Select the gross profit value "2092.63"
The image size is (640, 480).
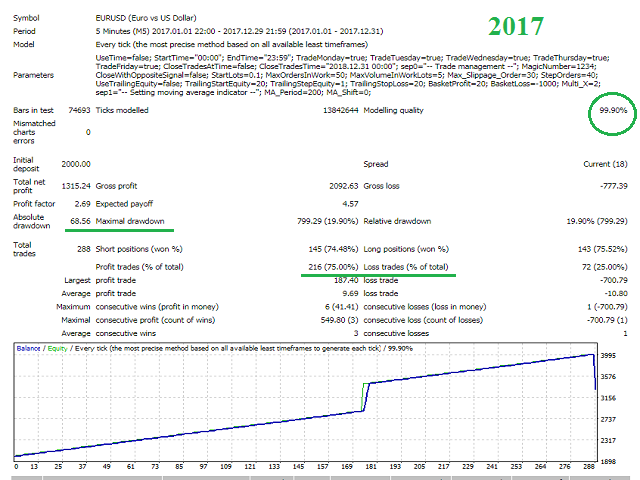point(344,186)
